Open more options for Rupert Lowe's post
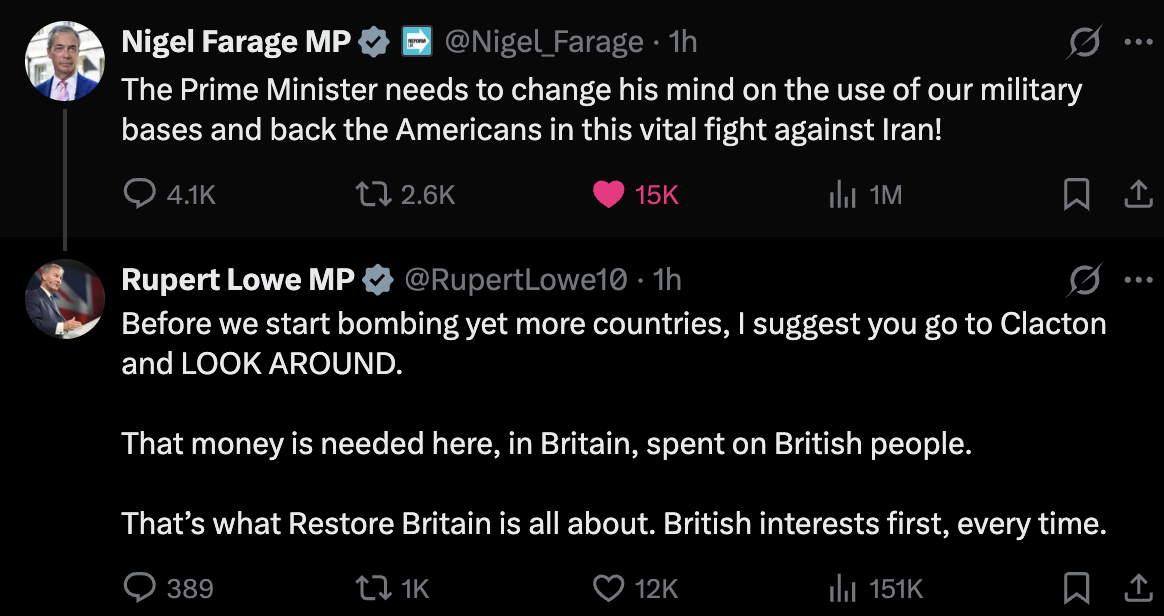The image size is (1164, 616). point(1138,281)
